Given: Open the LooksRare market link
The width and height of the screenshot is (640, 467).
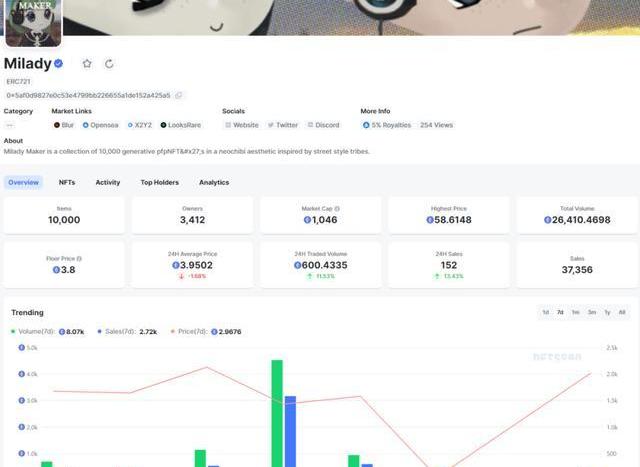Looking at the screenshot, I should click(x=180, y=125).
